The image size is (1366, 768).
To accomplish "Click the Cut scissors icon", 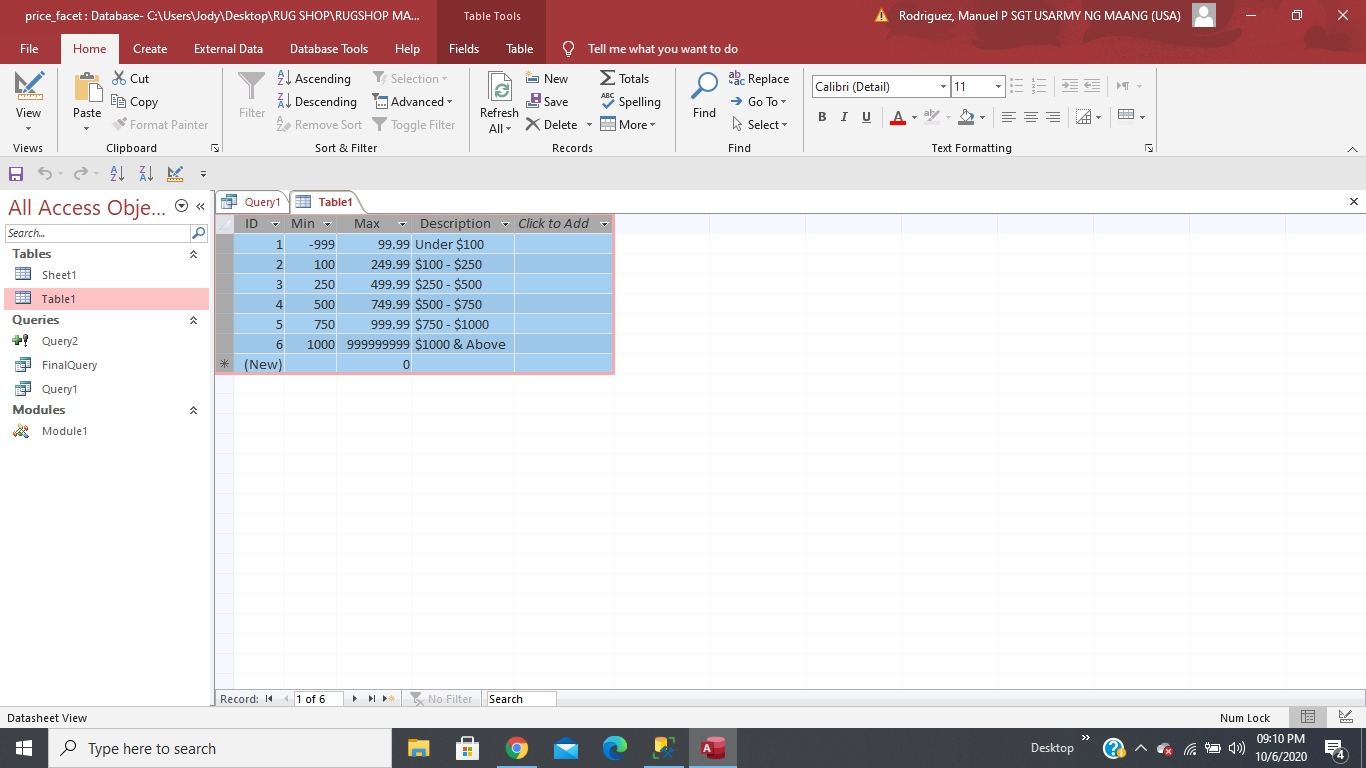I will (x=120, y=78).
